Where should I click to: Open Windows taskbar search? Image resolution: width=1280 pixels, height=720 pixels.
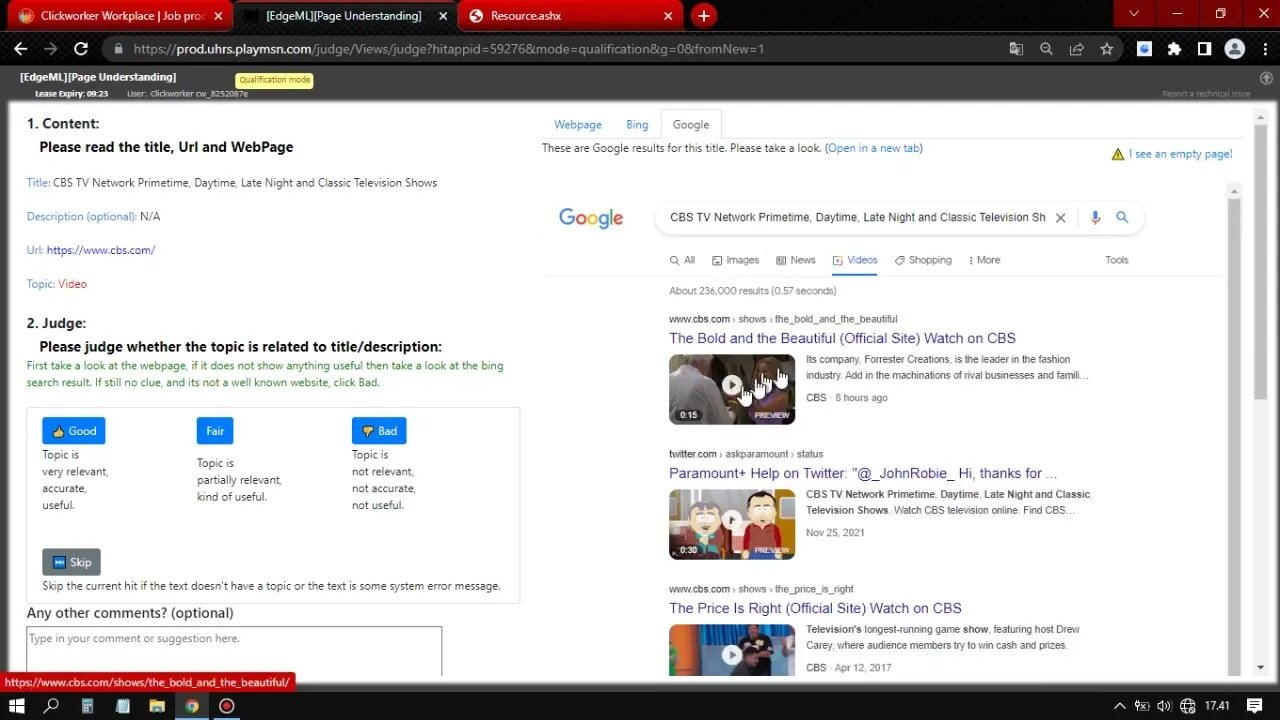click(x=52, y=705)
